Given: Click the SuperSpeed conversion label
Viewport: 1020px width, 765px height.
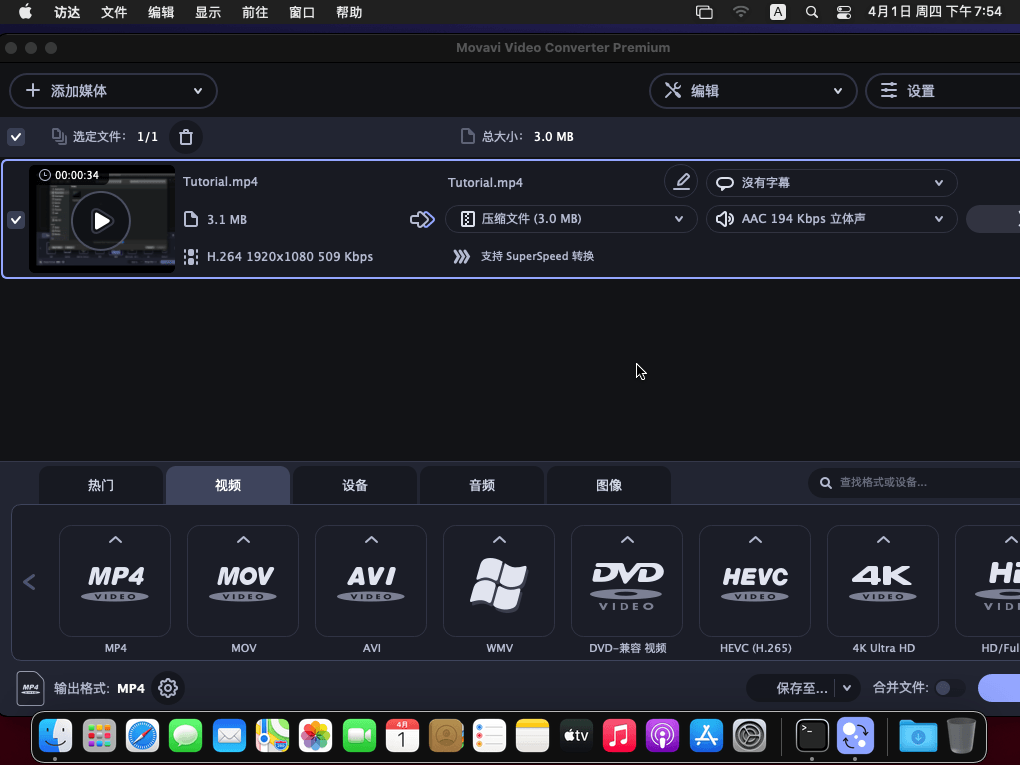Looking at the screenshot, I should (x=537, y=256).
